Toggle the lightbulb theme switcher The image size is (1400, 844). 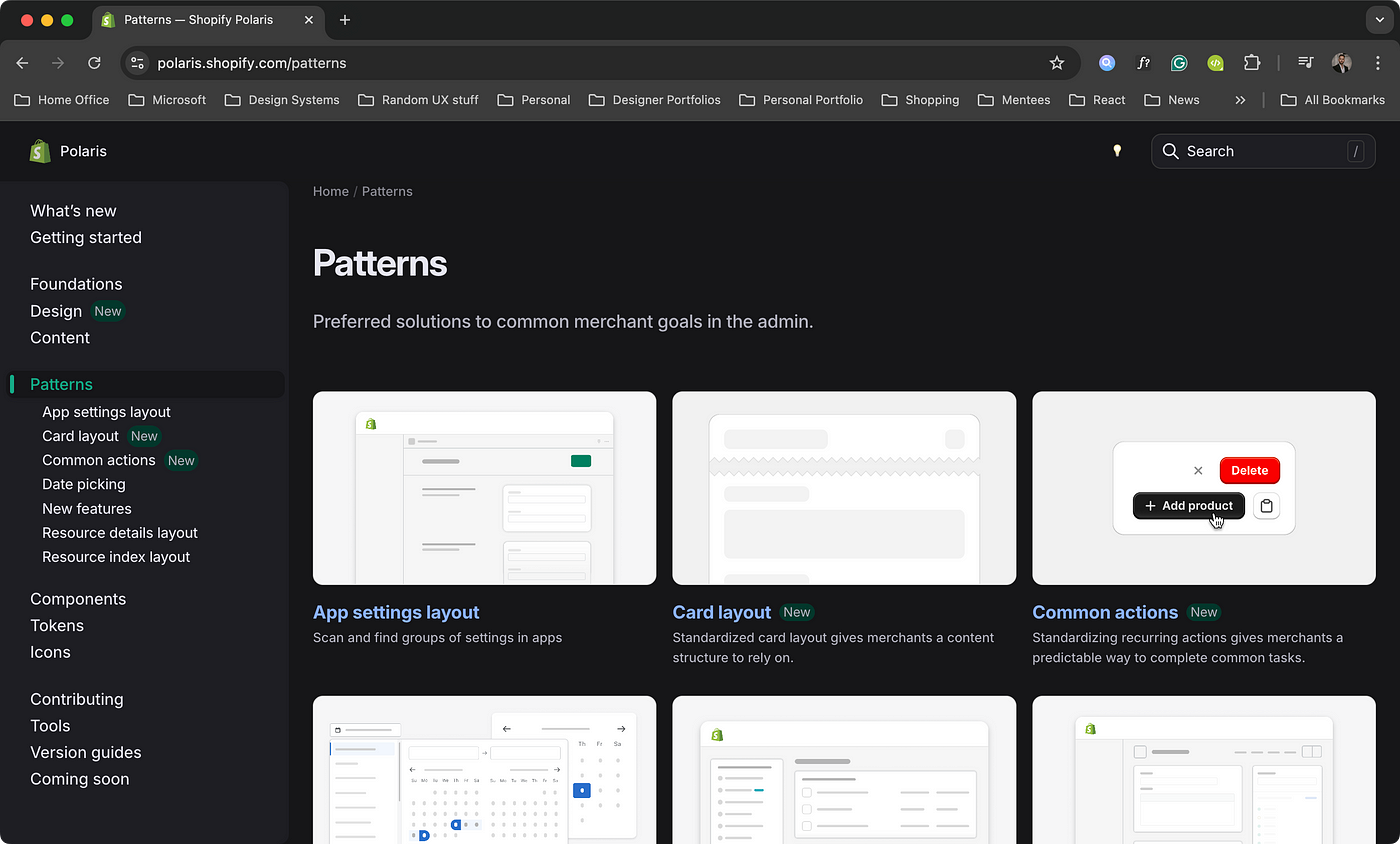click(x=1117, y=151)
